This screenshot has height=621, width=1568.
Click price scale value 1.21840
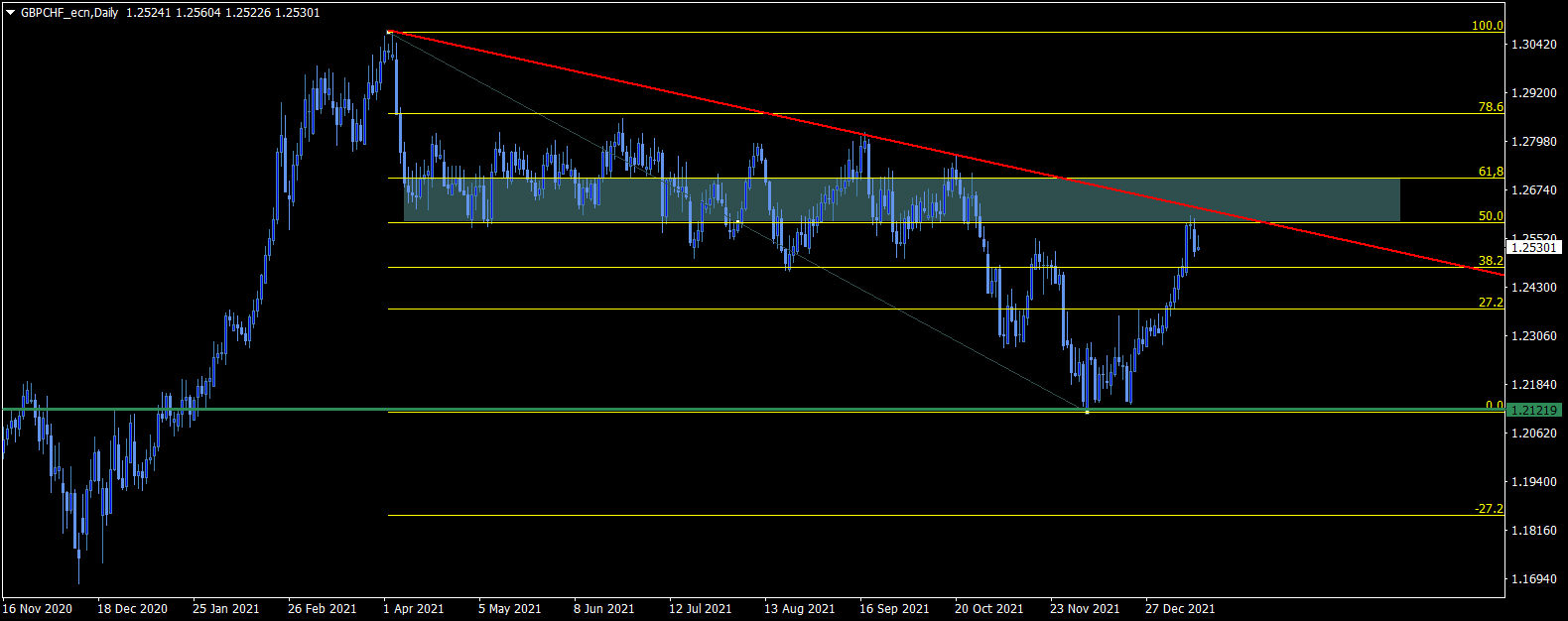coord(1532,385)
